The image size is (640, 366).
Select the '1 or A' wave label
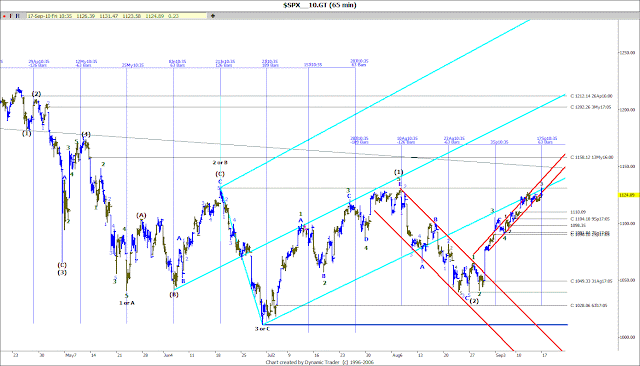(127, 303)
